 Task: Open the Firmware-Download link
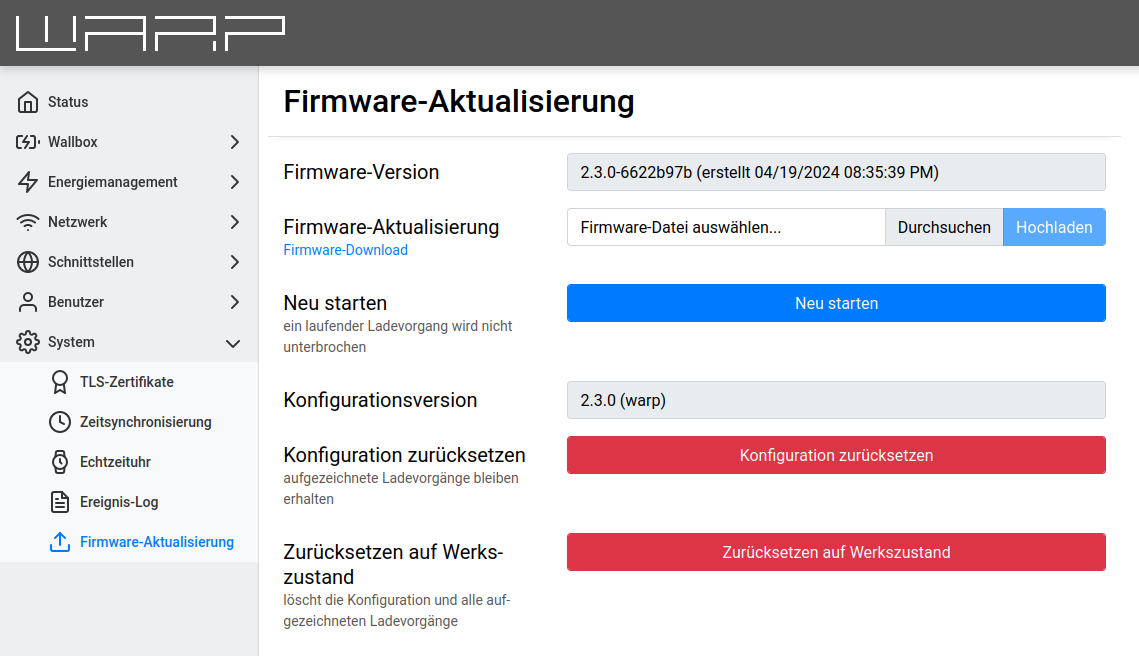pyautogui.click(x=345, y=250)
